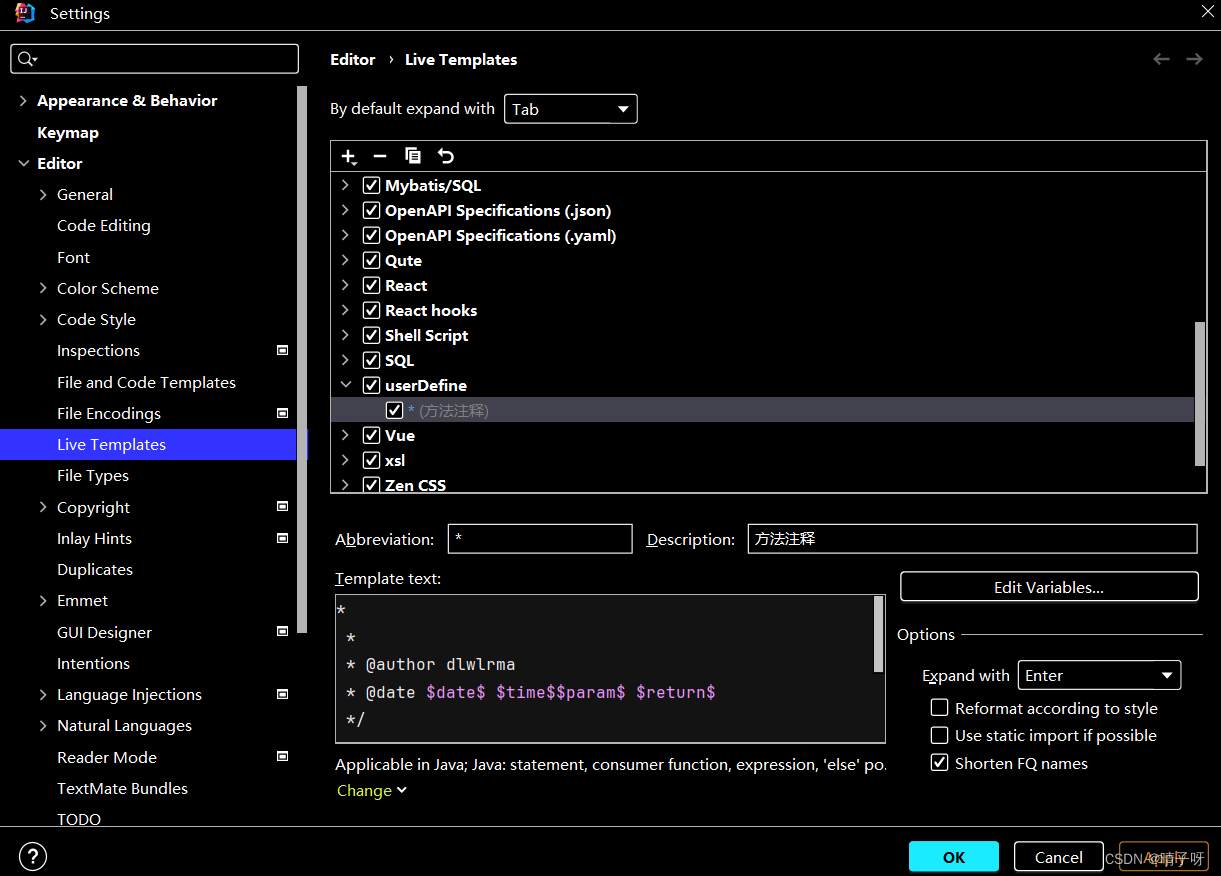Collapse the userDefine template group
The image size is (1221, 876).
[345, 385]
